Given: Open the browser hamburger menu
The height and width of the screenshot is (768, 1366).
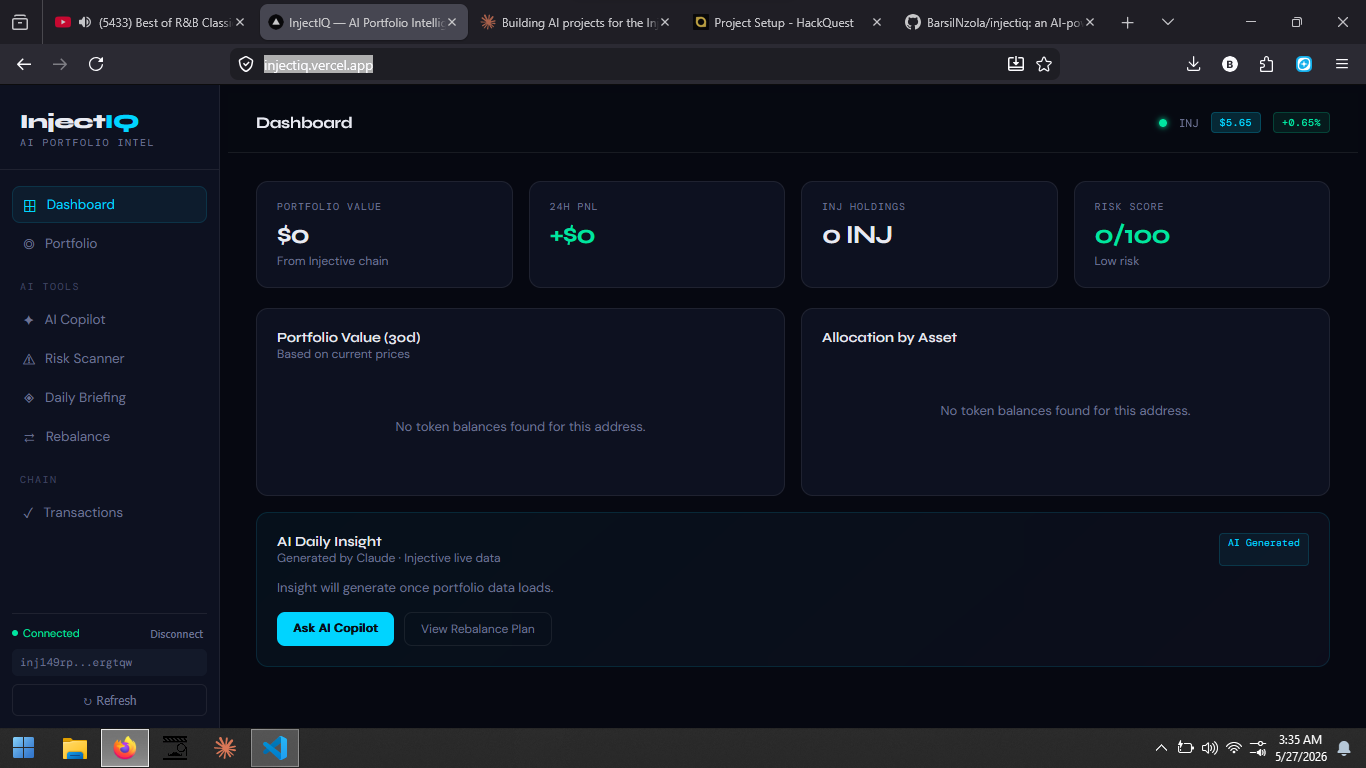Looking at the screenshot, I should point(1342,64).
